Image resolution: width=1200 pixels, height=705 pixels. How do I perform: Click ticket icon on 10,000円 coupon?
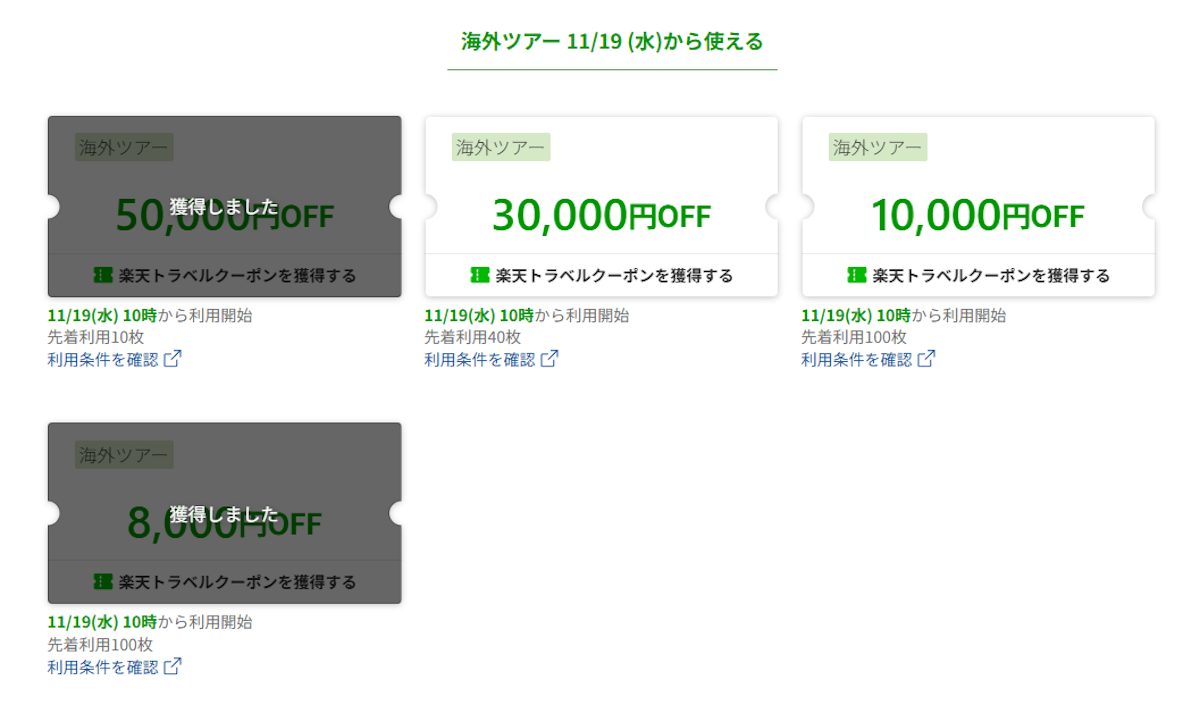click(857, 275)
